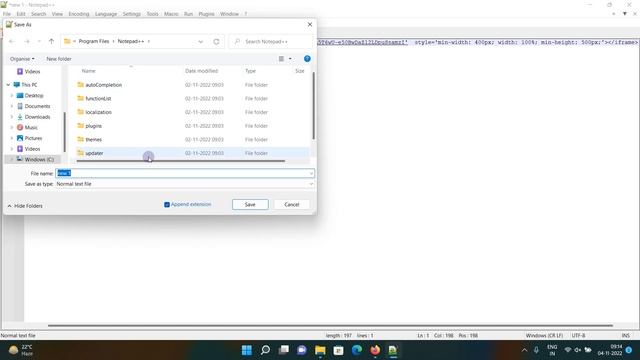Click Program Files in the address path
The image size is (640, 360).
tap(94, 41)
